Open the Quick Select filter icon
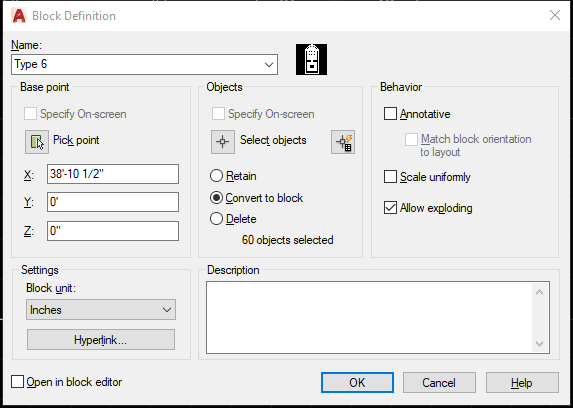Screen dimensions: 573x408 343,142
